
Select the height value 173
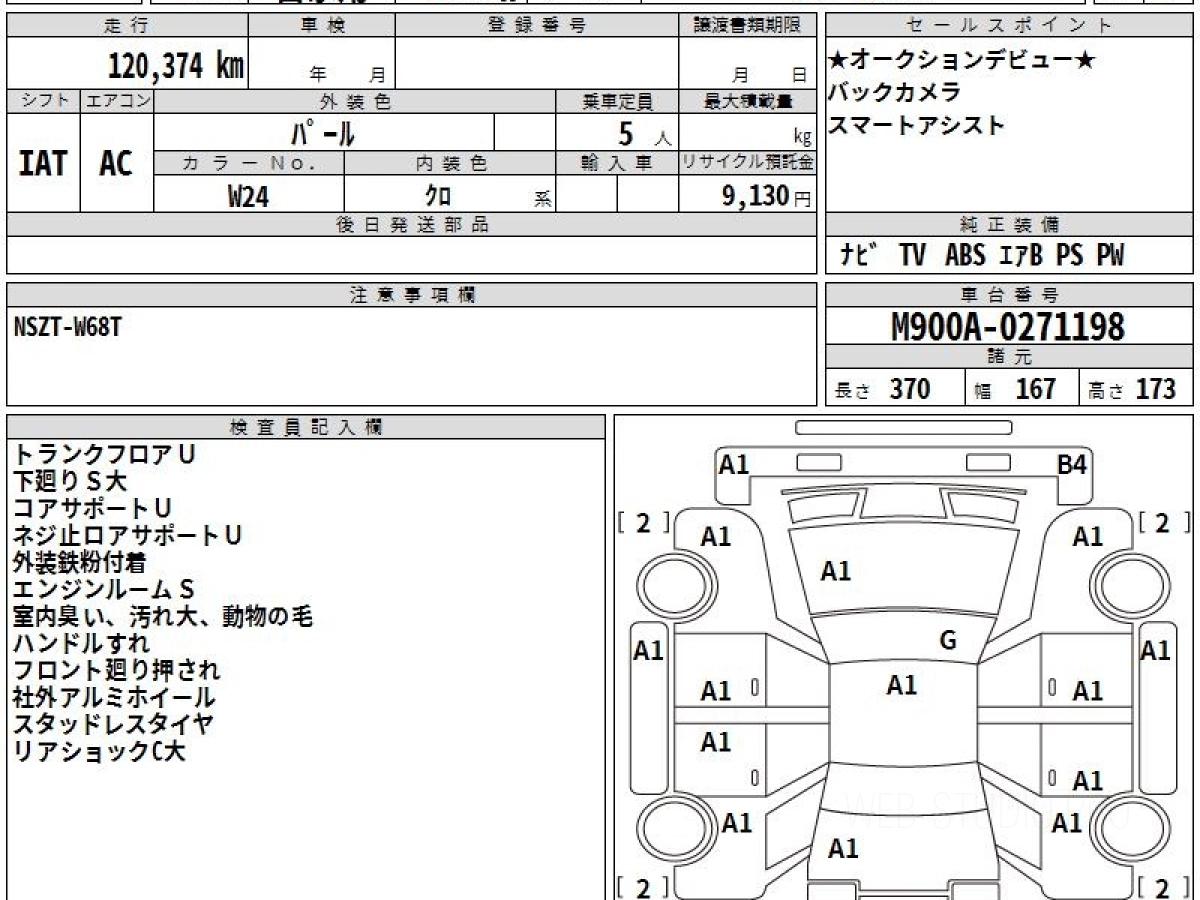[1156, 389]
